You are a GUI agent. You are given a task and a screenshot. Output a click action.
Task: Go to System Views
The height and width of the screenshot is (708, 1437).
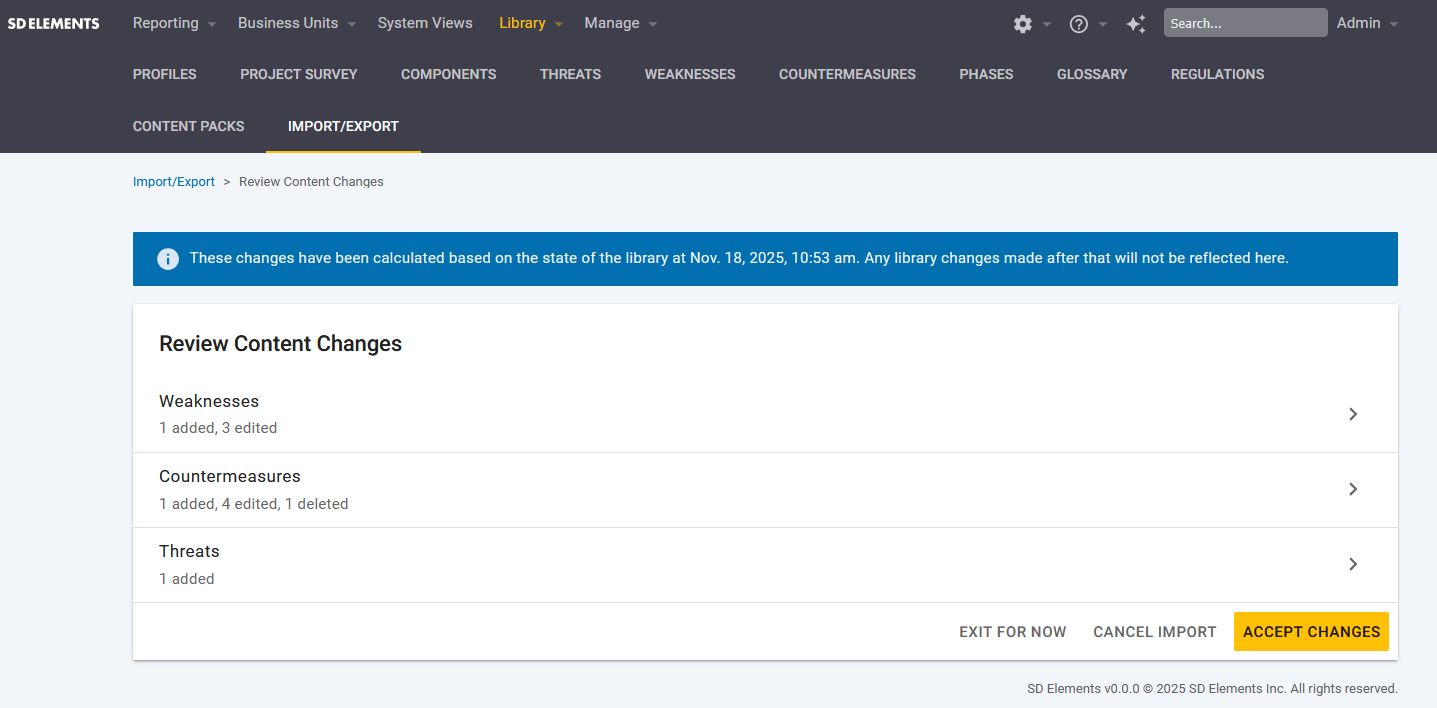click(425, 23)
